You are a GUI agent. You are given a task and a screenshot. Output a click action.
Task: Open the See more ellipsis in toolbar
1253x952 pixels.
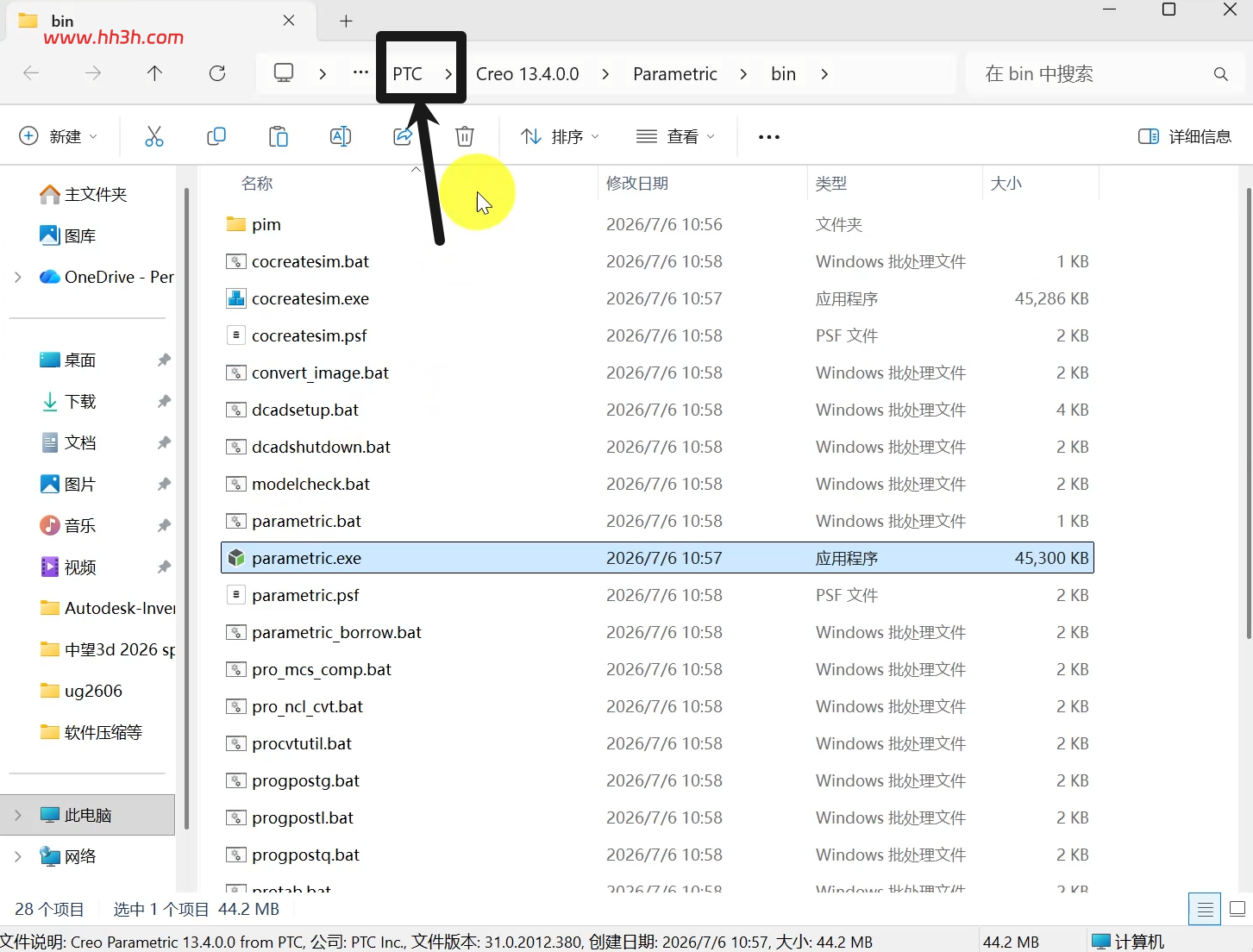tap(768, 136)
